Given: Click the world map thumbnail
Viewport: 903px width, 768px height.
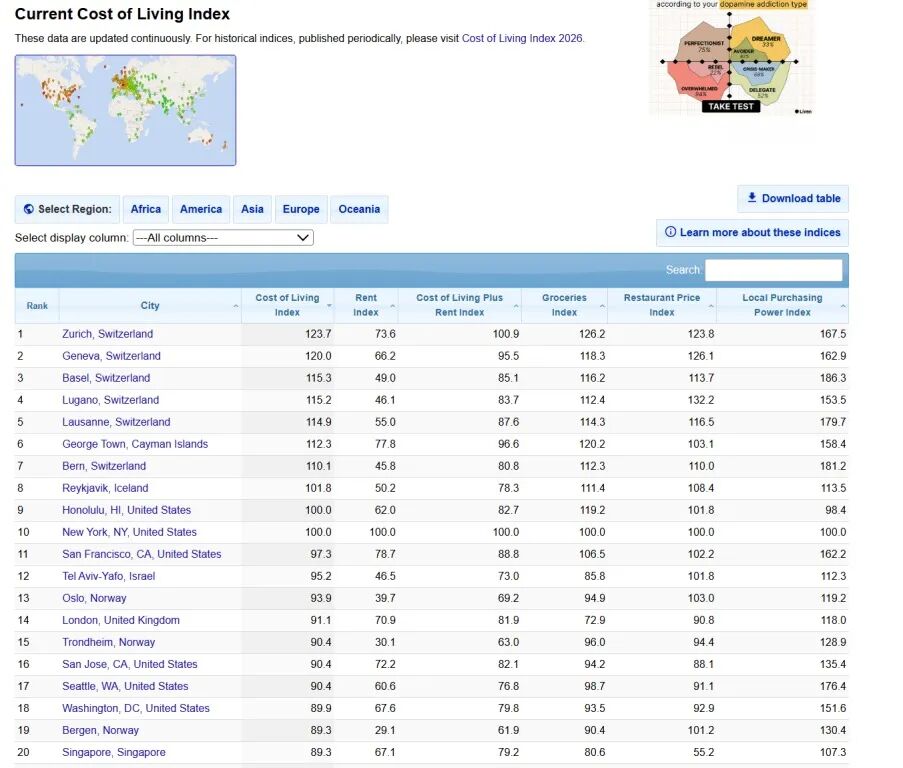Looking at the screenshot, I should click(x=125, y=110).
